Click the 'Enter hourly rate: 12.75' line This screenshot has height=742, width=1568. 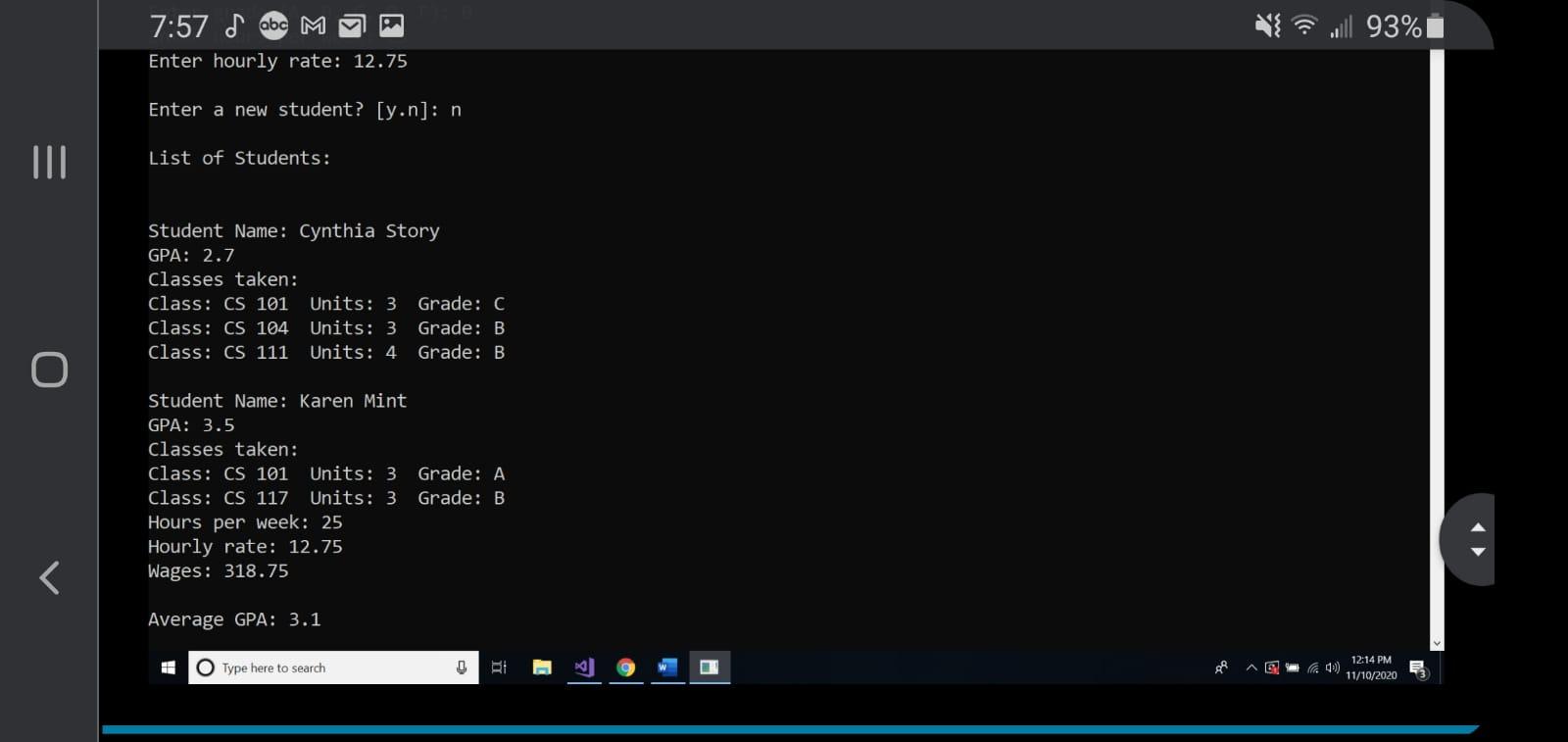click(277, 61)
